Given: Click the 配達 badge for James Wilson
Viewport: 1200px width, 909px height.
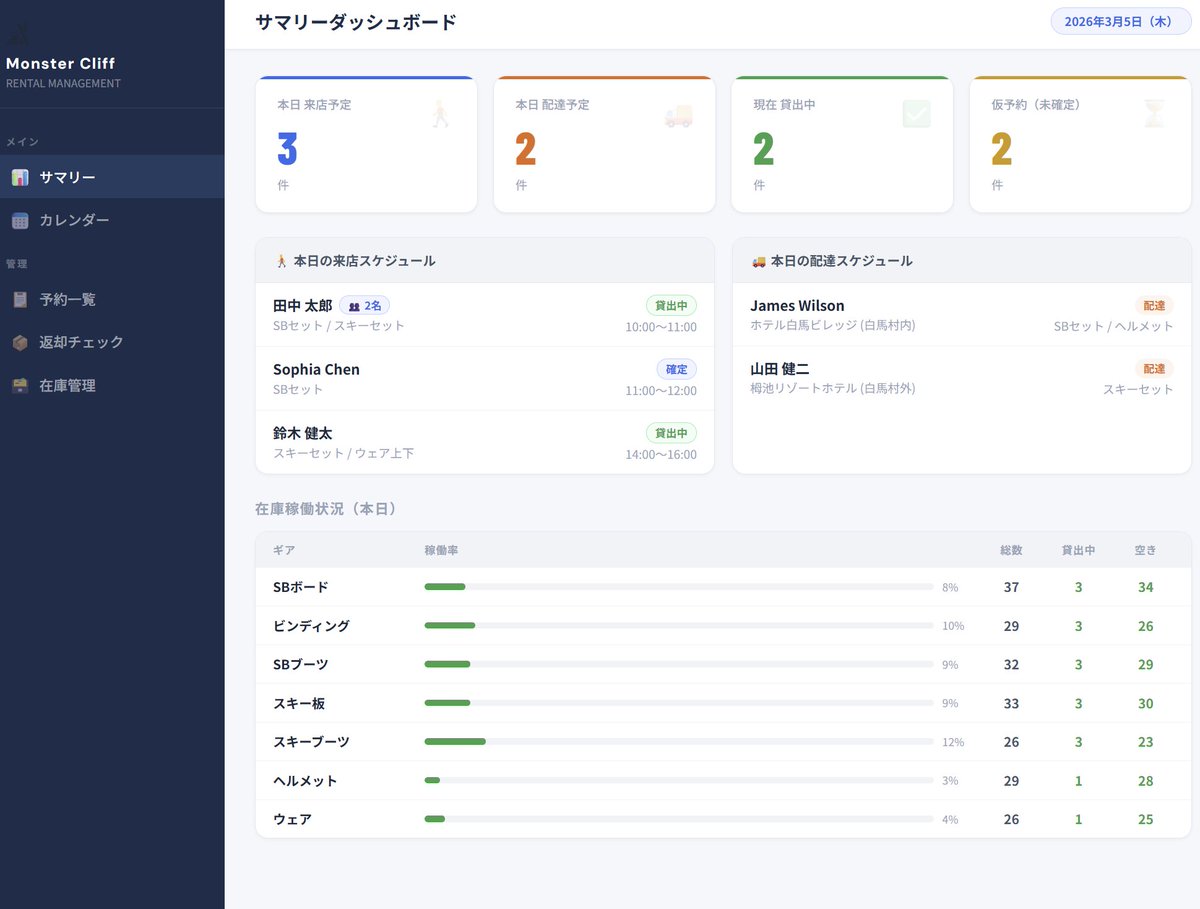Looking at the screenshot, I should coord(1154,305).
